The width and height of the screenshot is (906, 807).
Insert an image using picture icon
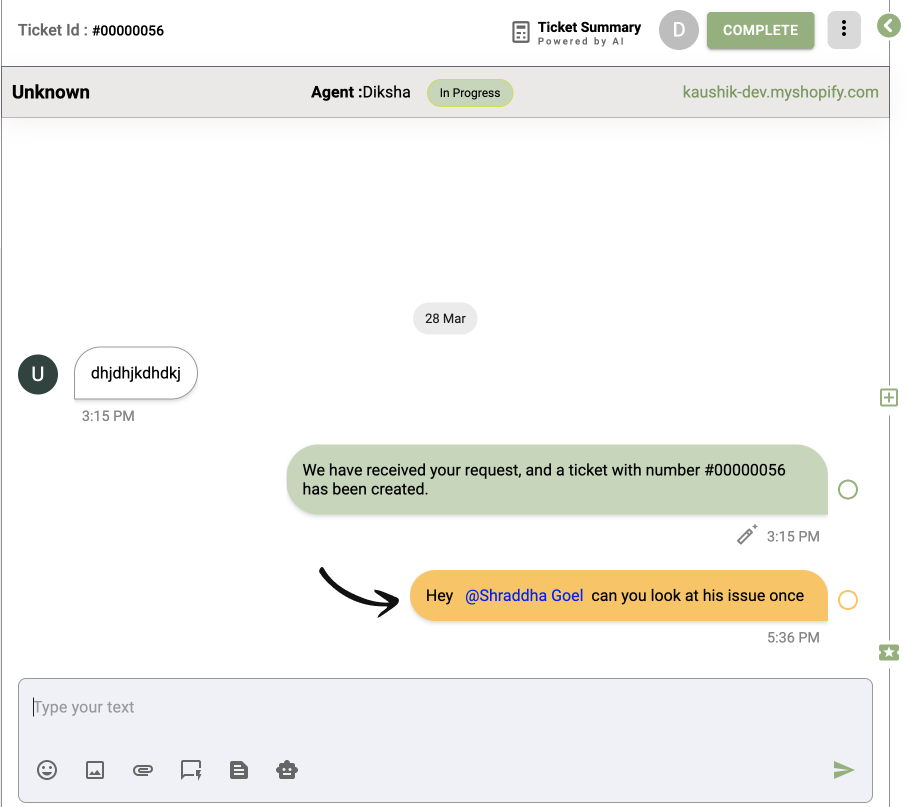point(95,770)
